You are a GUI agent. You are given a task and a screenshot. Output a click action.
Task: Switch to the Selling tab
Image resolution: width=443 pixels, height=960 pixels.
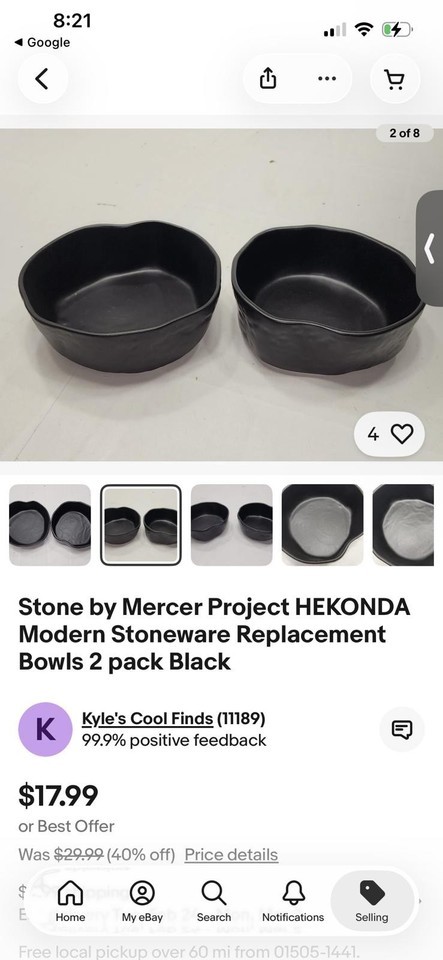tap(371, 901)
